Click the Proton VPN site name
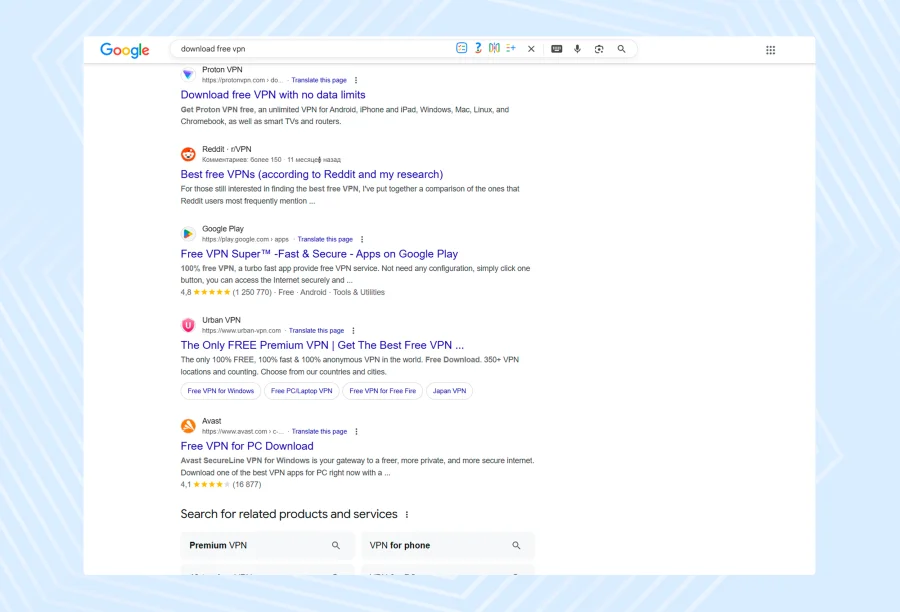 pyautogui.click(x=222, y=69)
